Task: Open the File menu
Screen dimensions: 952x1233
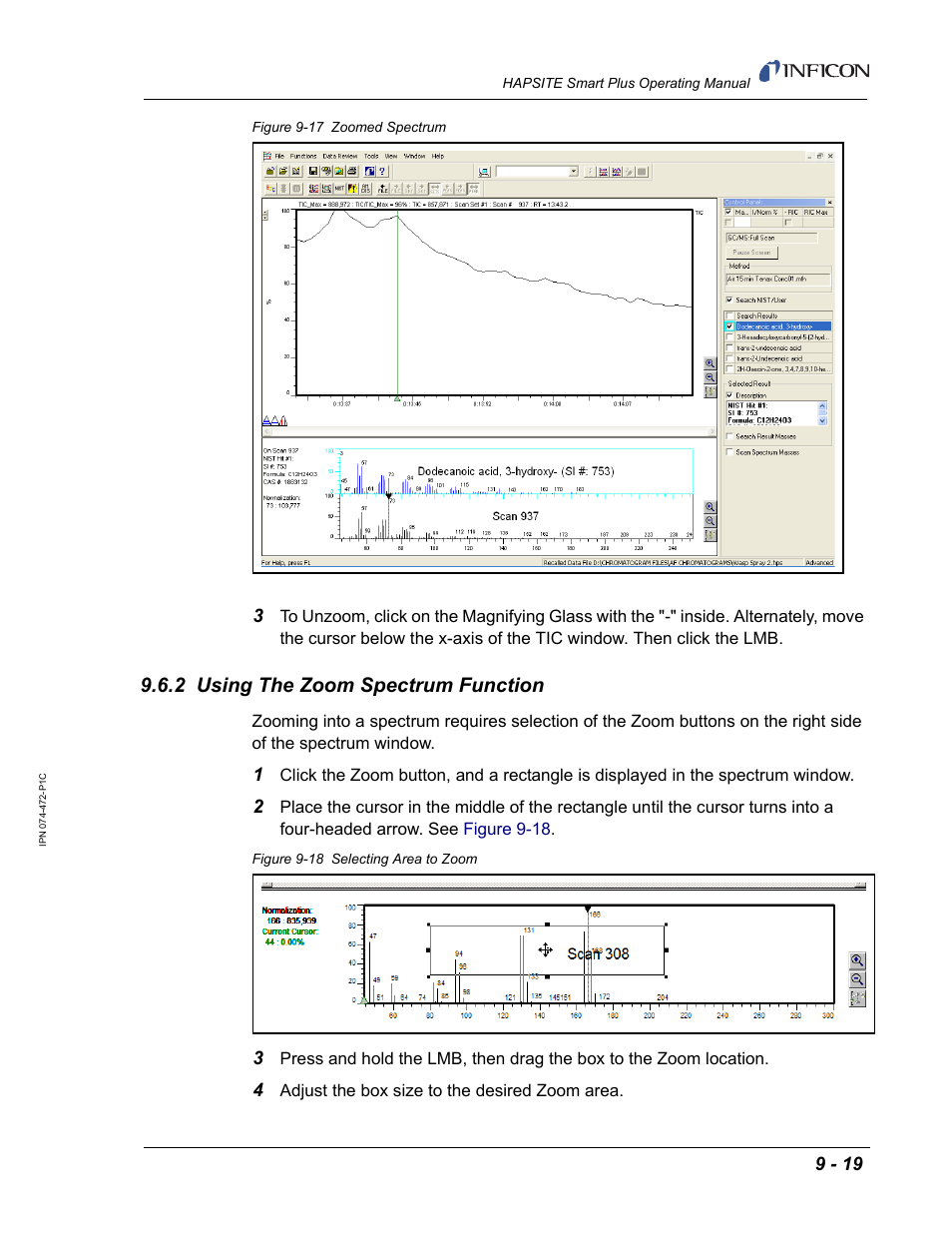Action: coord(279,157)
